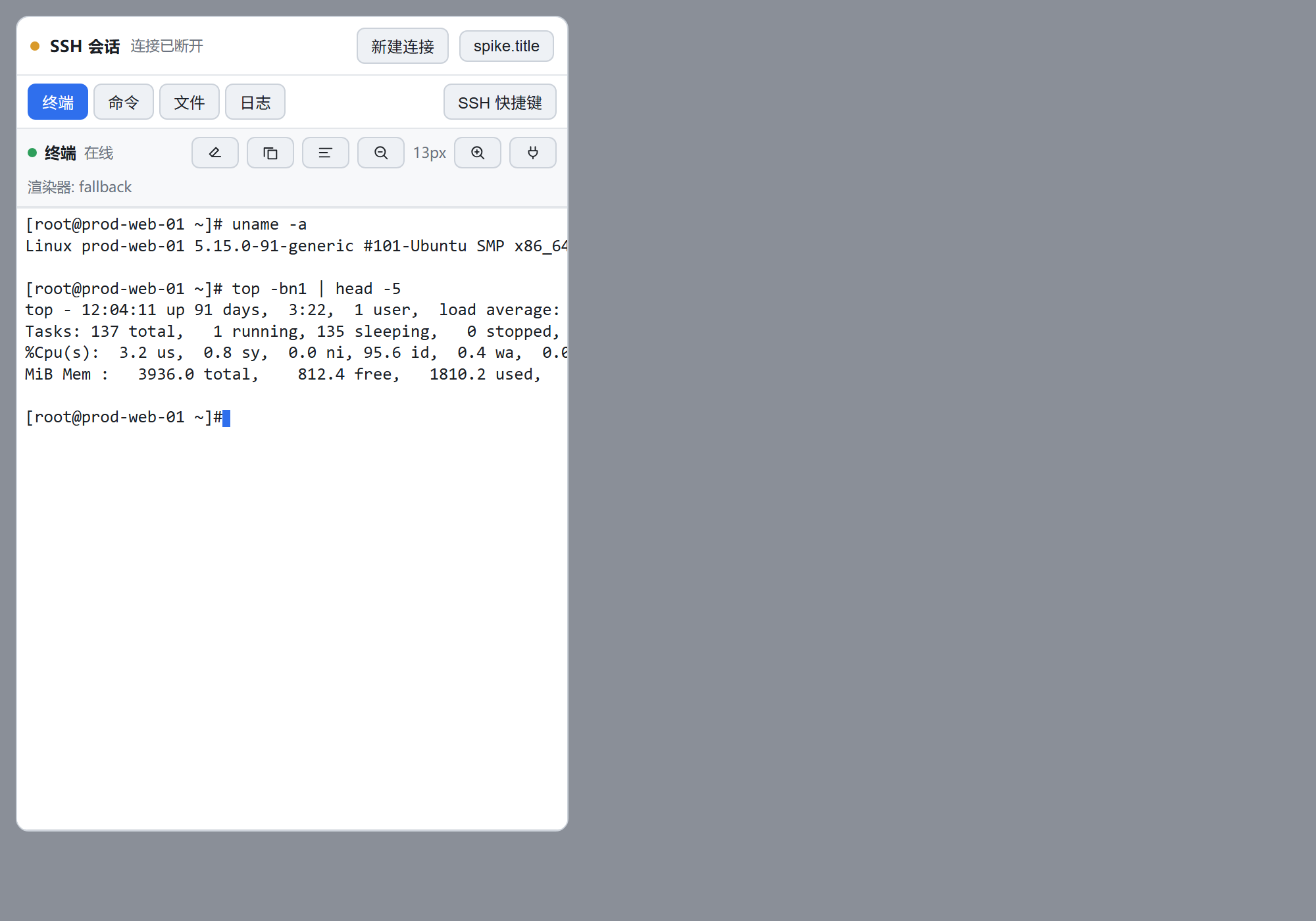1316x921 pixels.
Task: Click the Tasks: 137 total line
Action: pyautogui.click(x=293, y=332)
